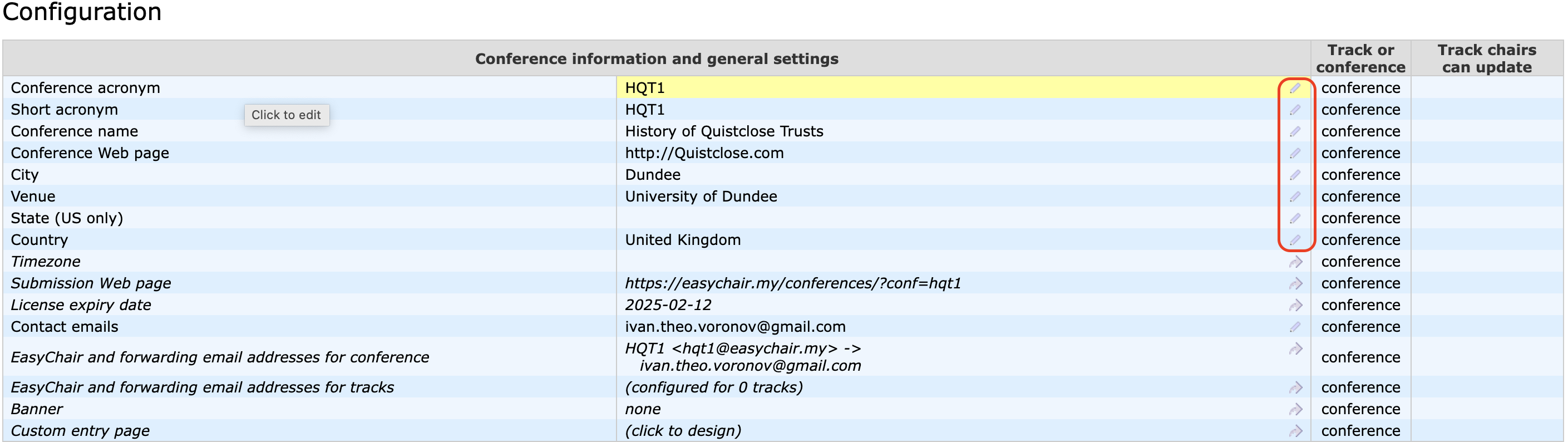Click pencil icon for State (US only)
Screen dimensions: 1568x442
tap(1295, 219)
